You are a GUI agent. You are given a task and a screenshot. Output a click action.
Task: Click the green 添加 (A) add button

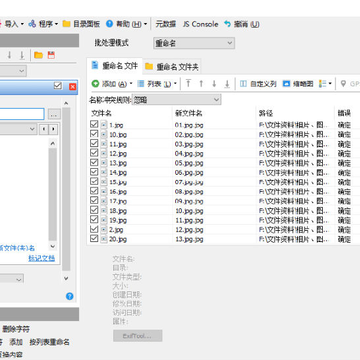(x=109, y=84)
